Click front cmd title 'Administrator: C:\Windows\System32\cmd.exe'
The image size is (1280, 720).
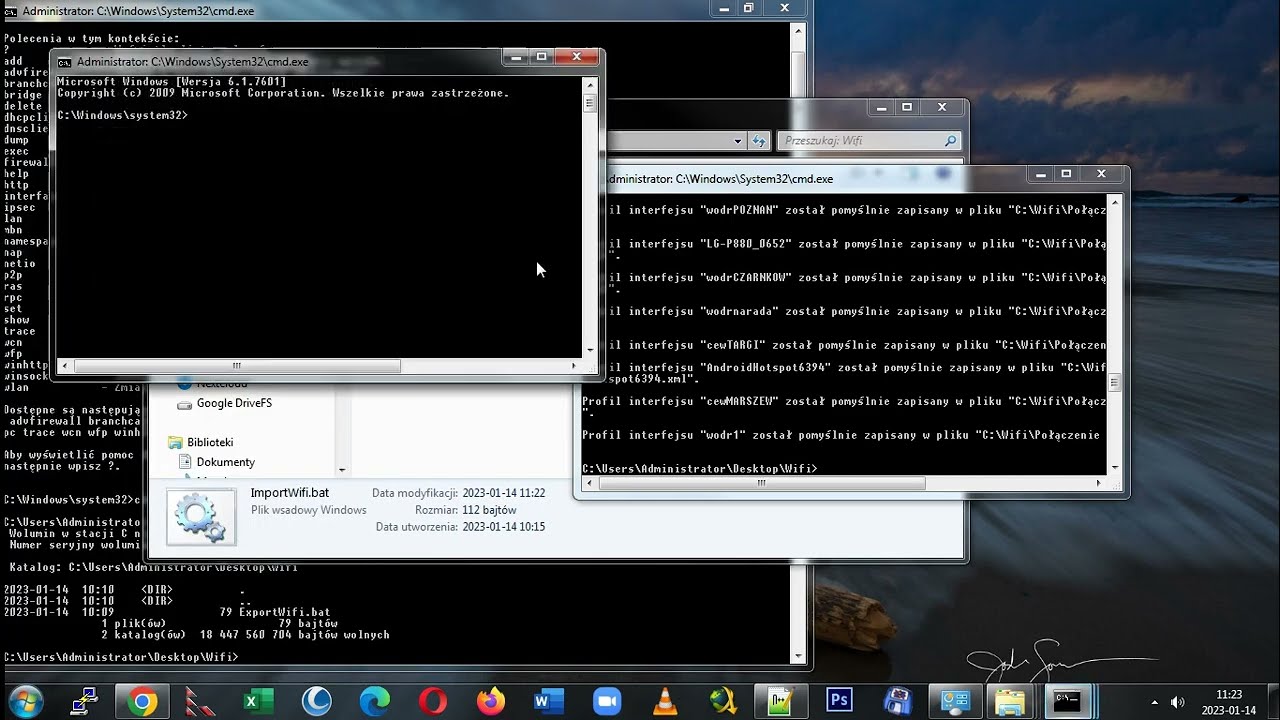193,62
